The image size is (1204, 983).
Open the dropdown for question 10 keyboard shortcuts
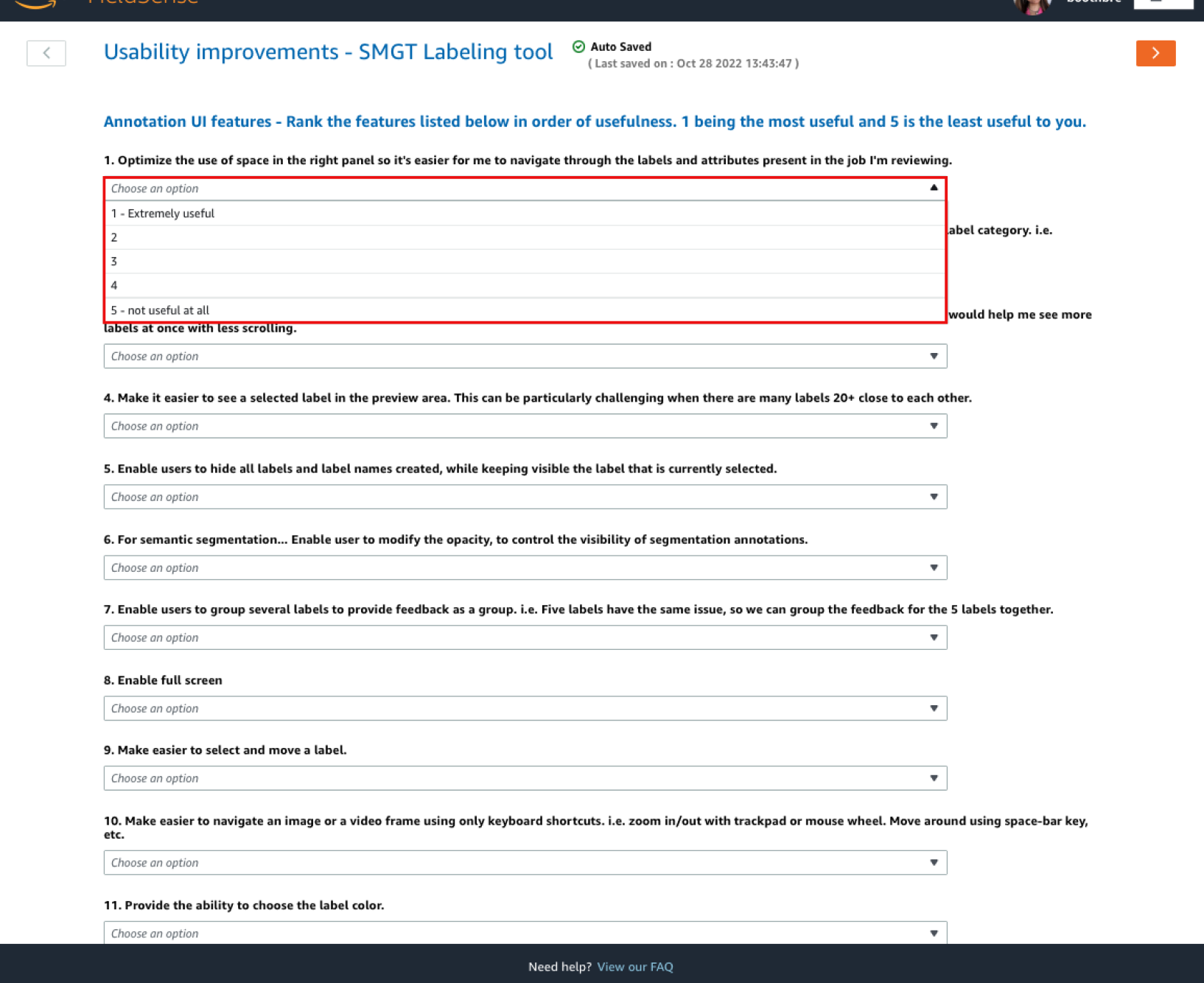(x=525, y=863)
